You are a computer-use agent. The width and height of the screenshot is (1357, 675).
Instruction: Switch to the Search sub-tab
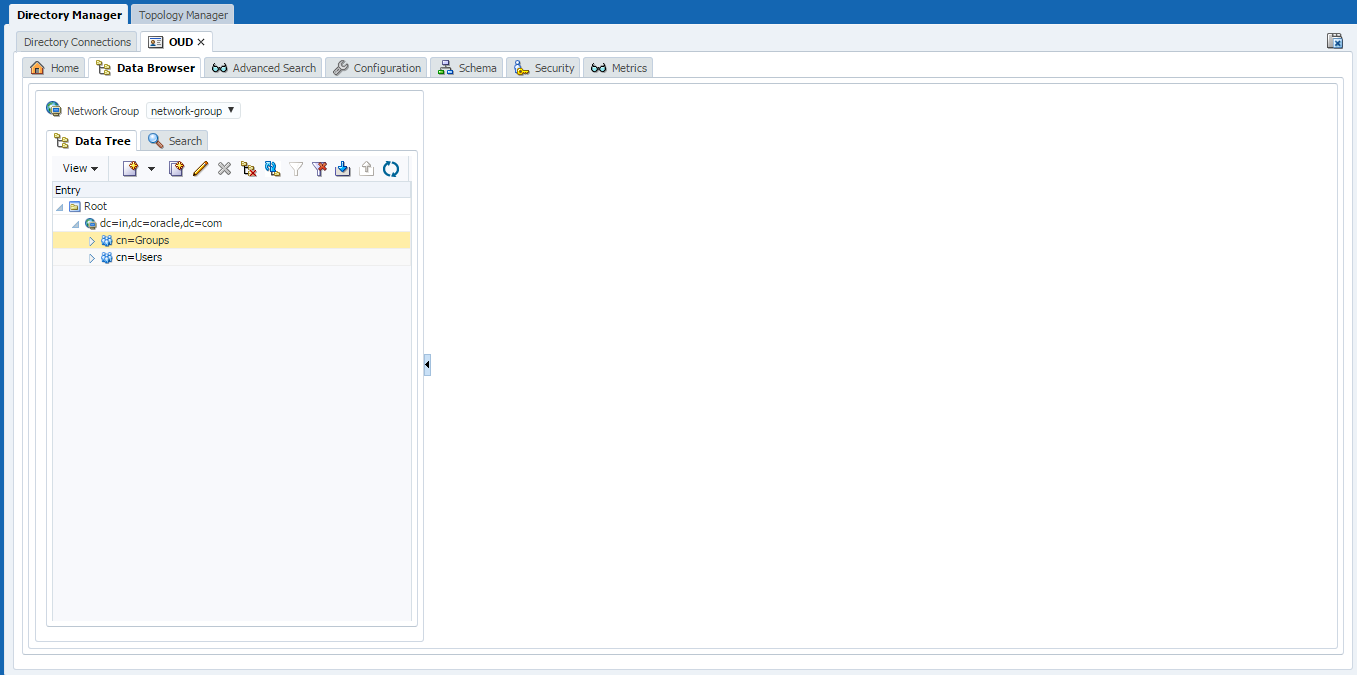[174, 141]
